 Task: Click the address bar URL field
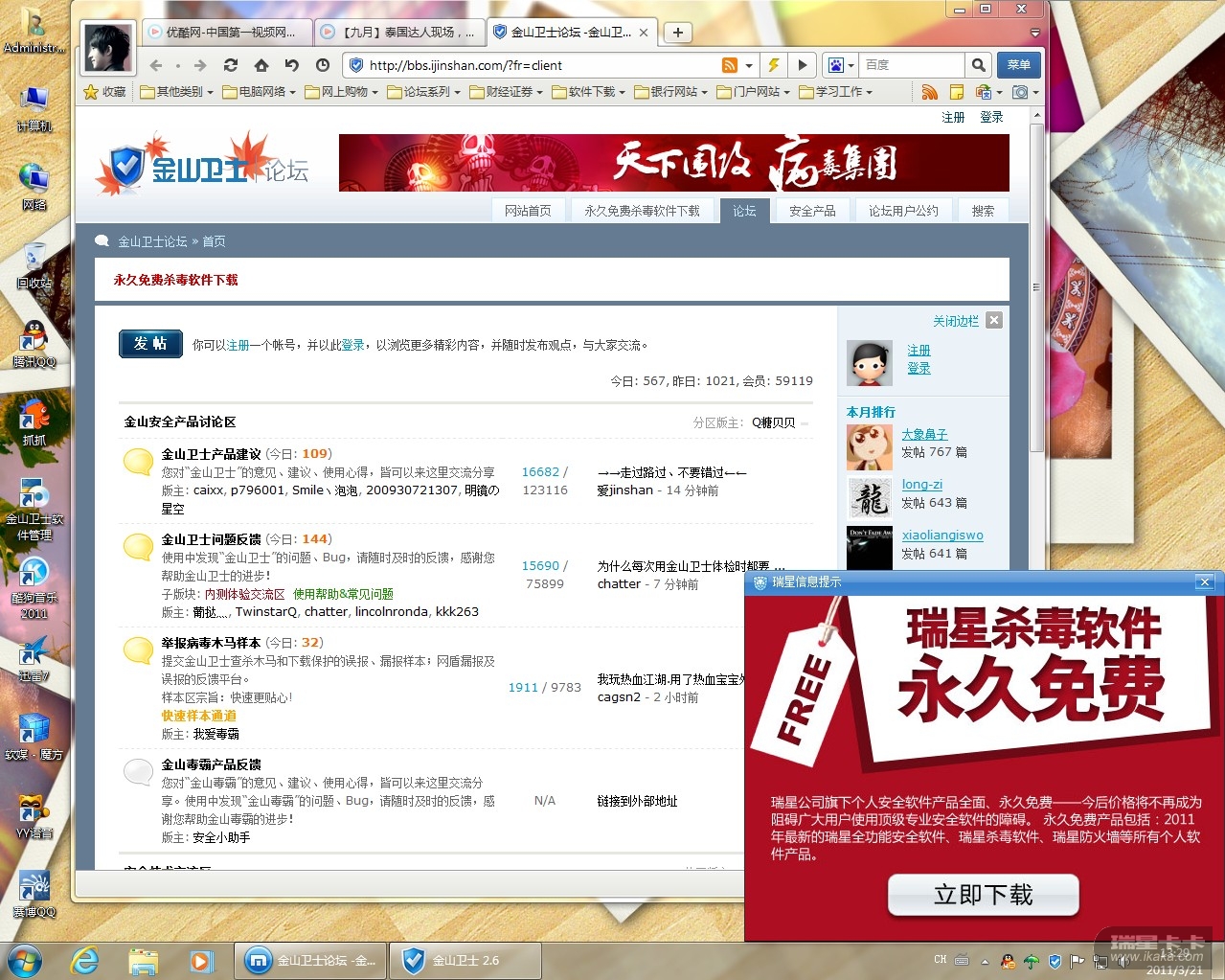tap(542, 65)
